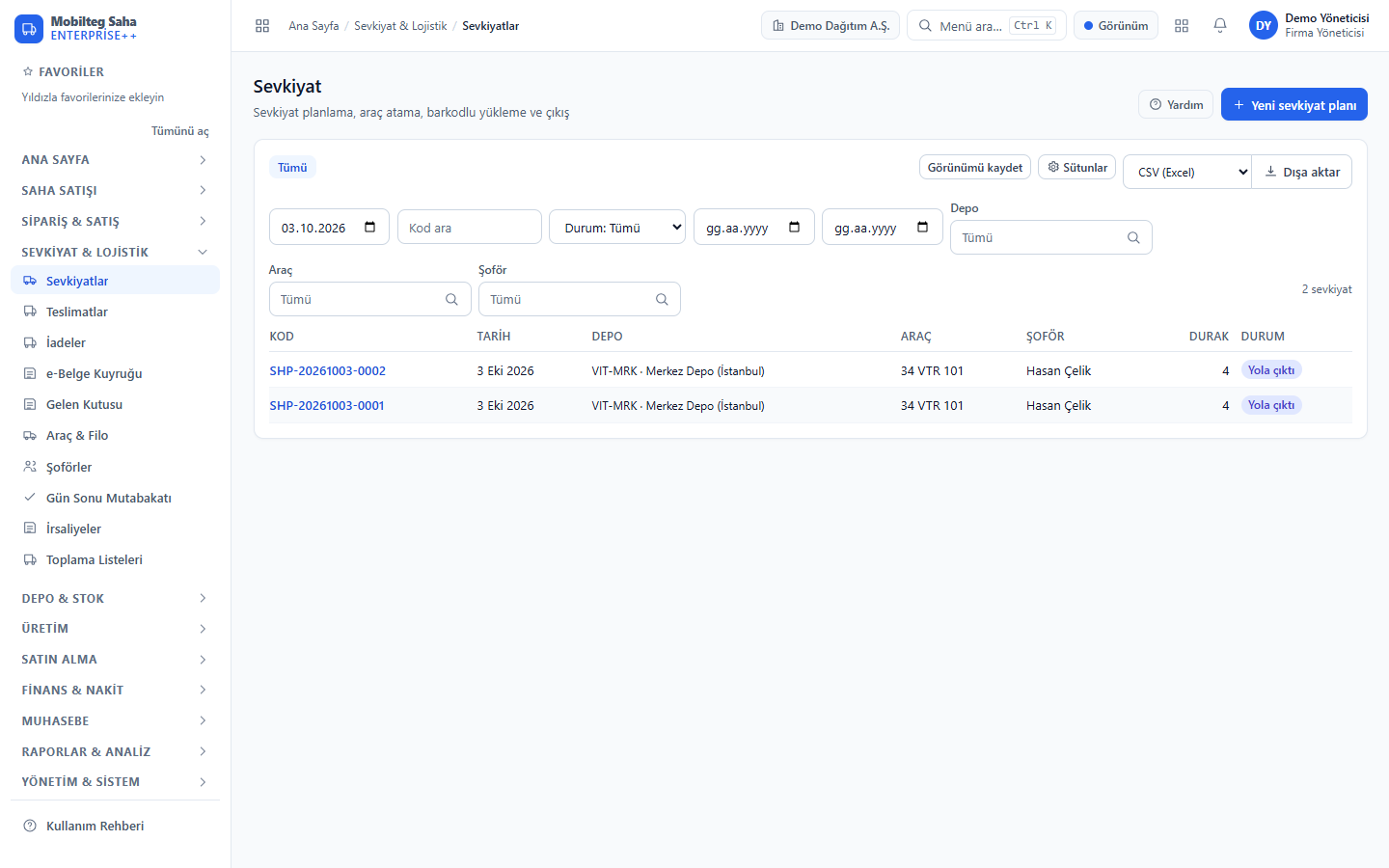Select Sevkiyatlar in sidebar

(115, 281)
